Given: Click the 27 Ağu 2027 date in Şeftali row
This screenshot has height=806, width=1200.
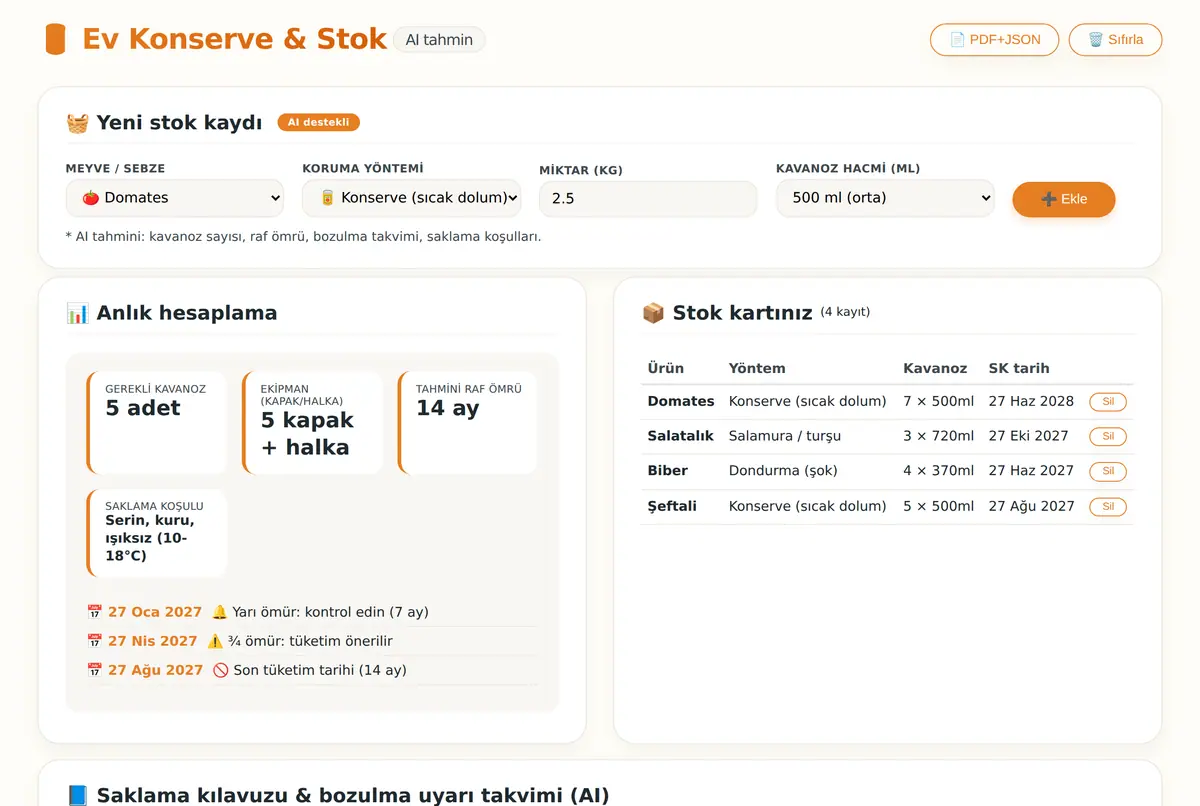Looking at the screenshot, I should (x=1032, y=506).
